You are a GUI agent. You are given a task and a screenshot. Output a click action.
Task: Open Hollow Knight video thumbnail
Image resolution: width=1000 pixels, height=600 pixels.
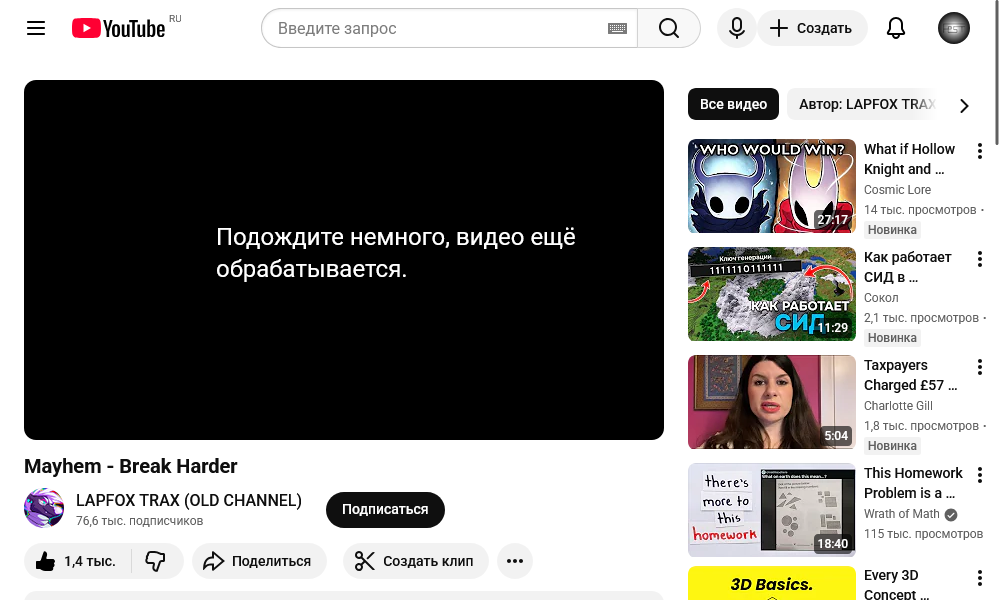click(x=772, y=186)
